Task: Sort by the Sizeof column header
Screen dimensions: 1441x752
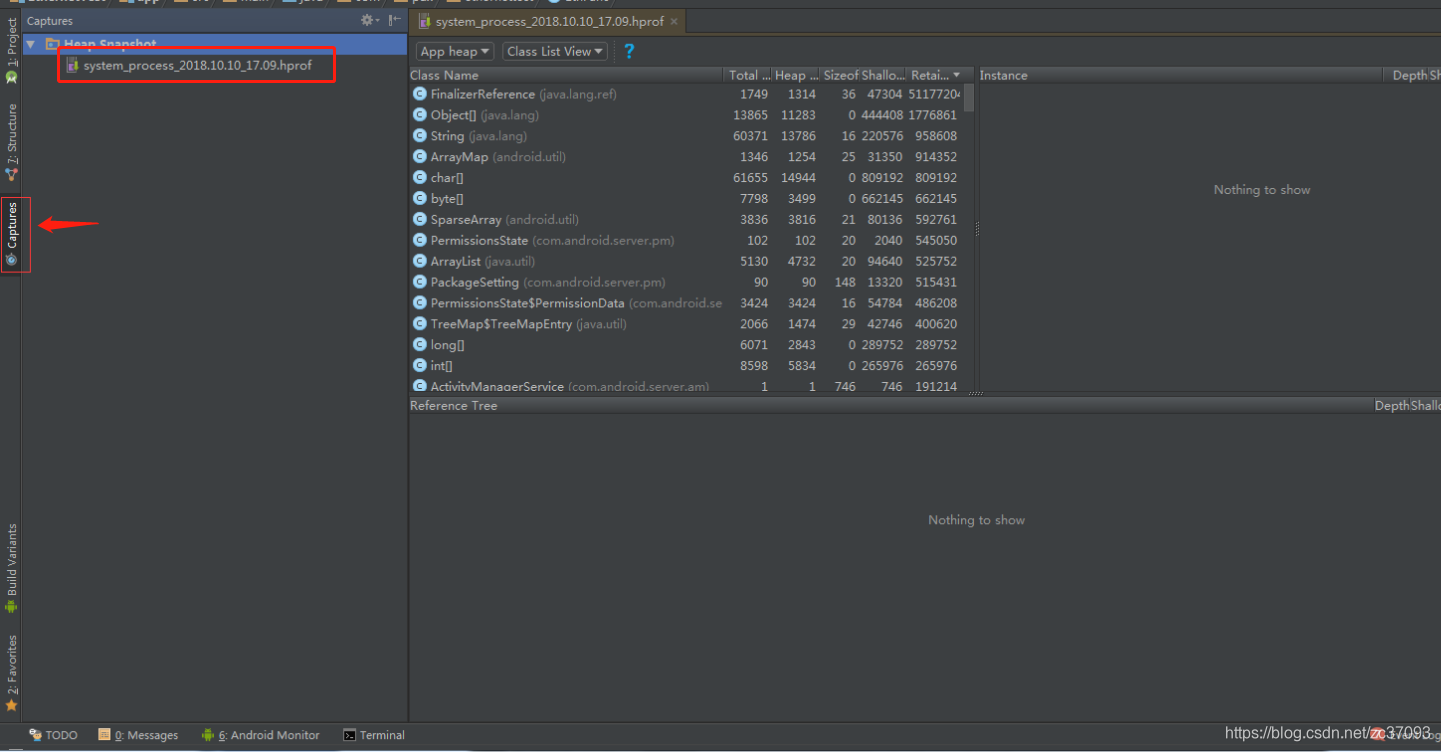Action: point(840,75)
